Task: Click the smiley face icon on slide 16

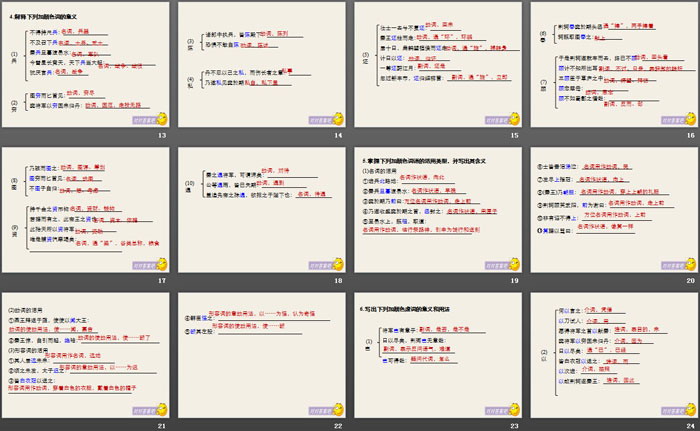Action: [691, 119]
